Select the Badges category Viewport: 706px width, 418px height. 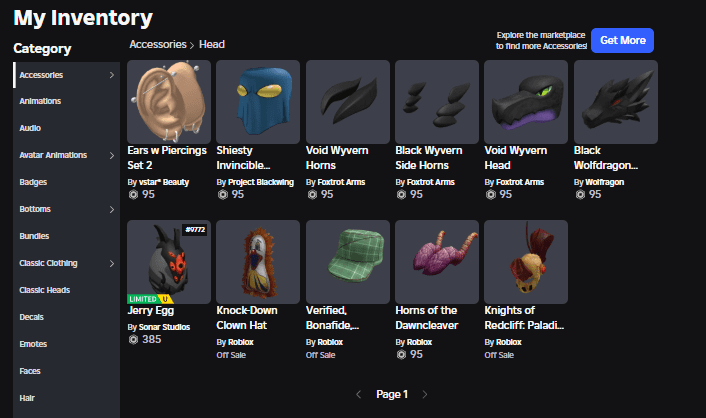33,182
